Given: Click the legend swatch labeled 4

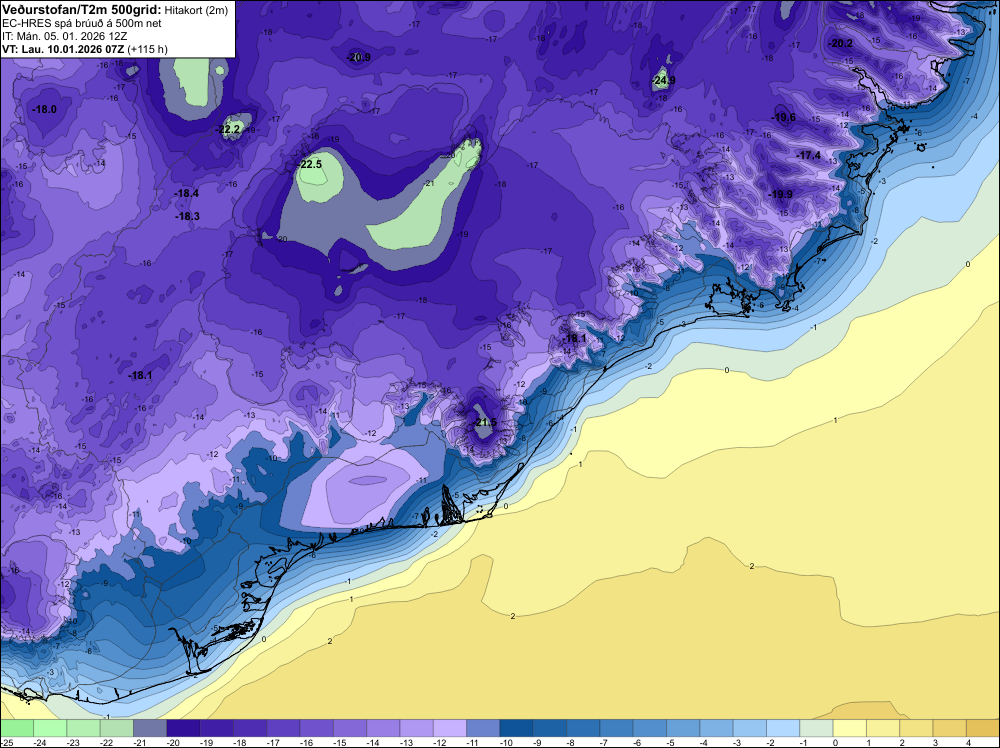Looking at the screenshot, I should 983,728.
